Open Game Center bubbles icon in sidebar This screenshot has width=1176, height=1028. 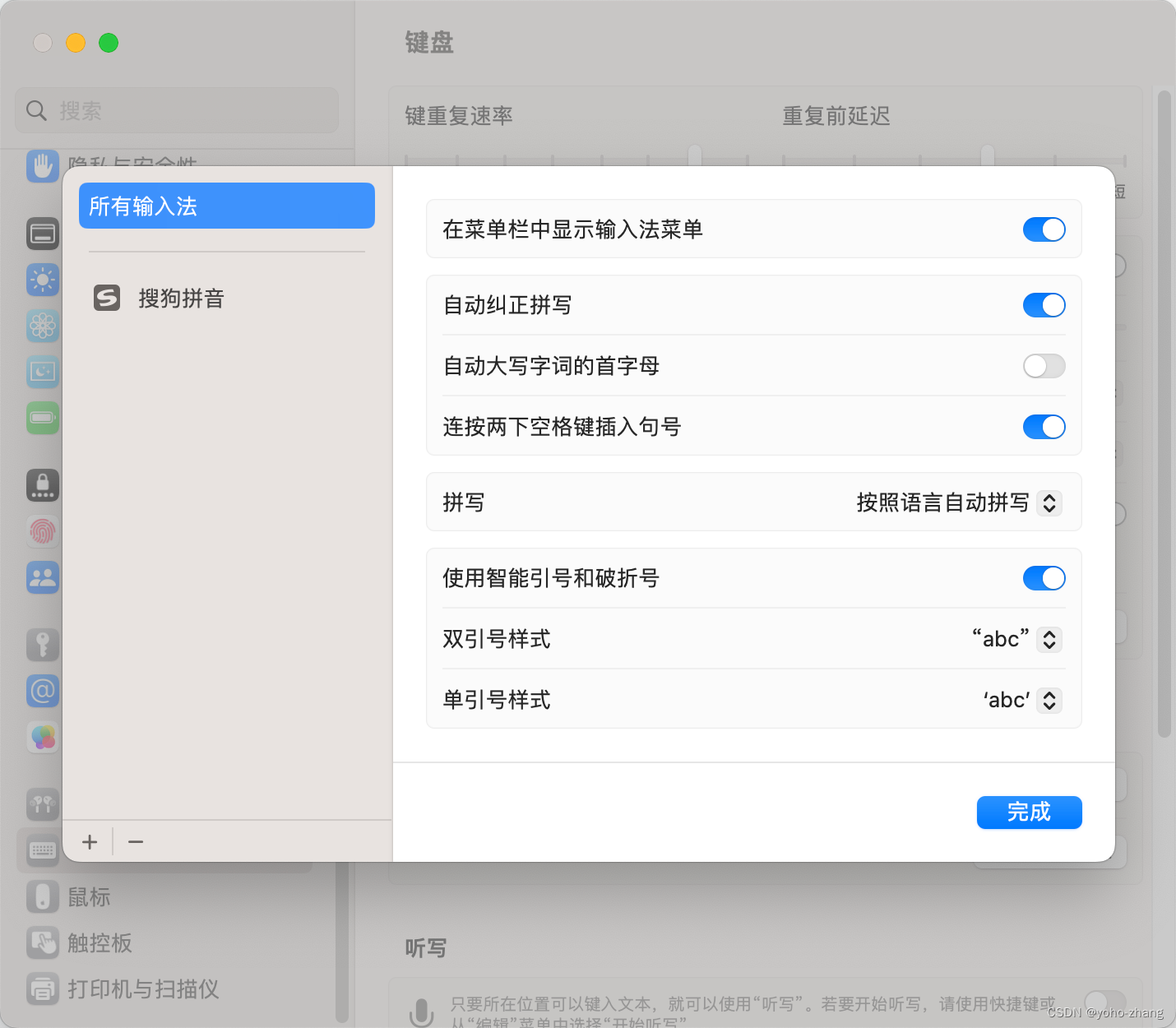pyautogui.click(x=43, y=737)
